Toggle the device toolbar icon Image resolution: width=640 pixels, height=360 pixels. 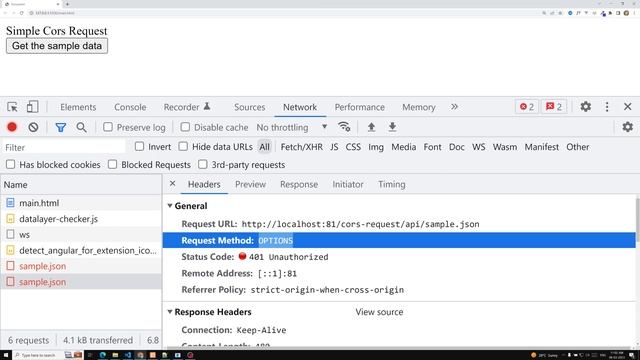(32, 107)
